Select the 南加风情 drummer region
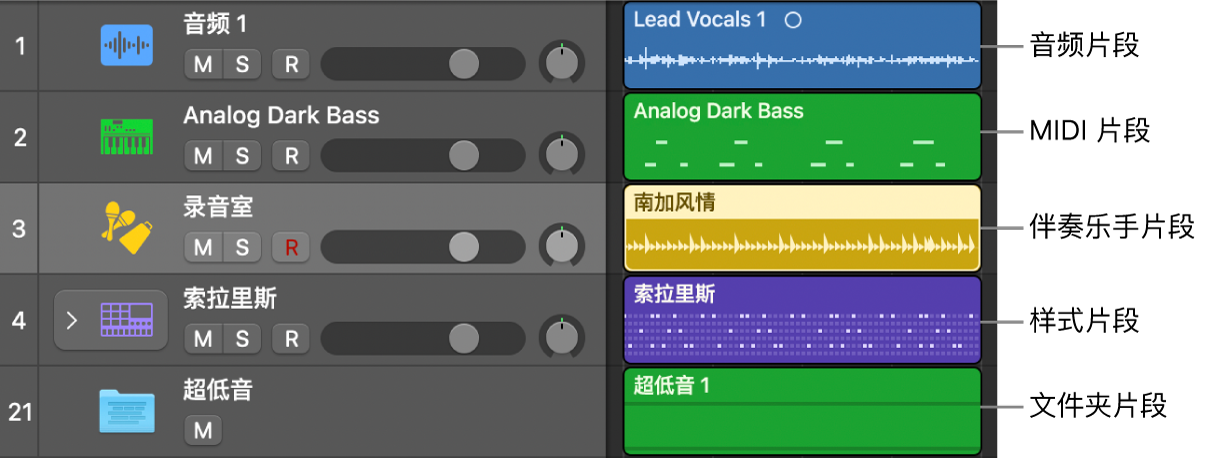The width and height of the screenshot is (1208, 458). click(x=802, y=228)
